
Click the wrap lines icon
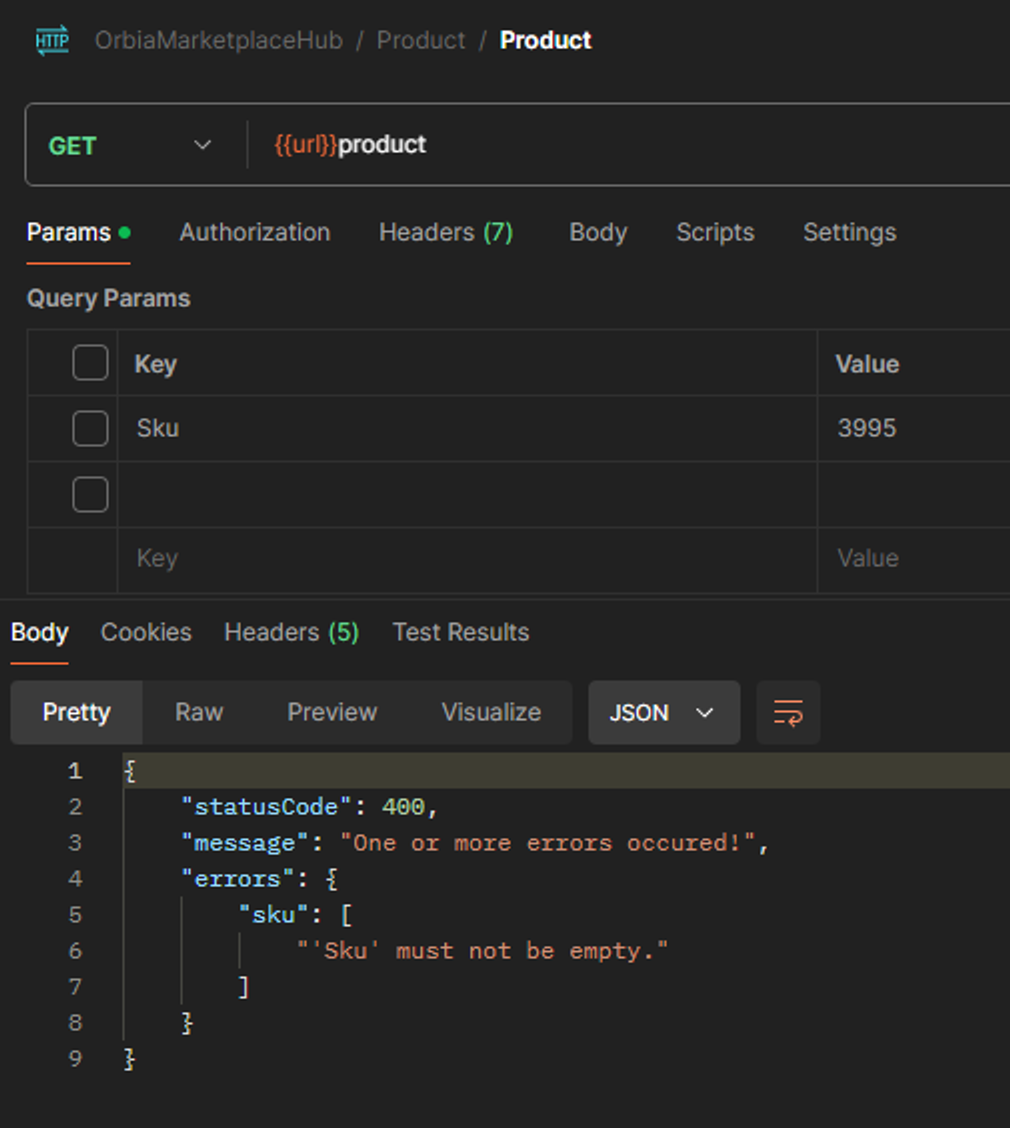pos(788,713)
